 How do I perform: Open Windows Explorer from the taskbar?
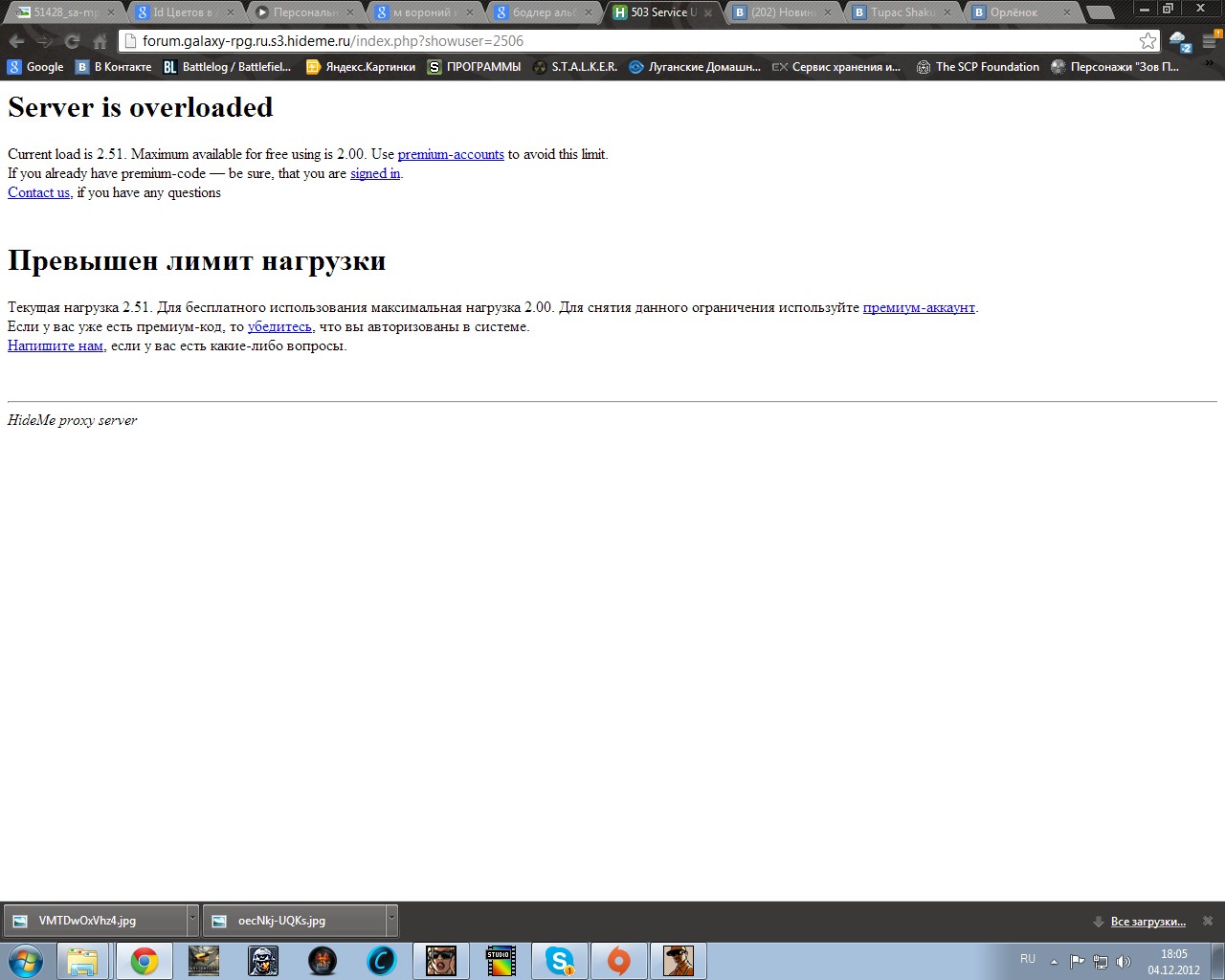[x=83, y=961]
